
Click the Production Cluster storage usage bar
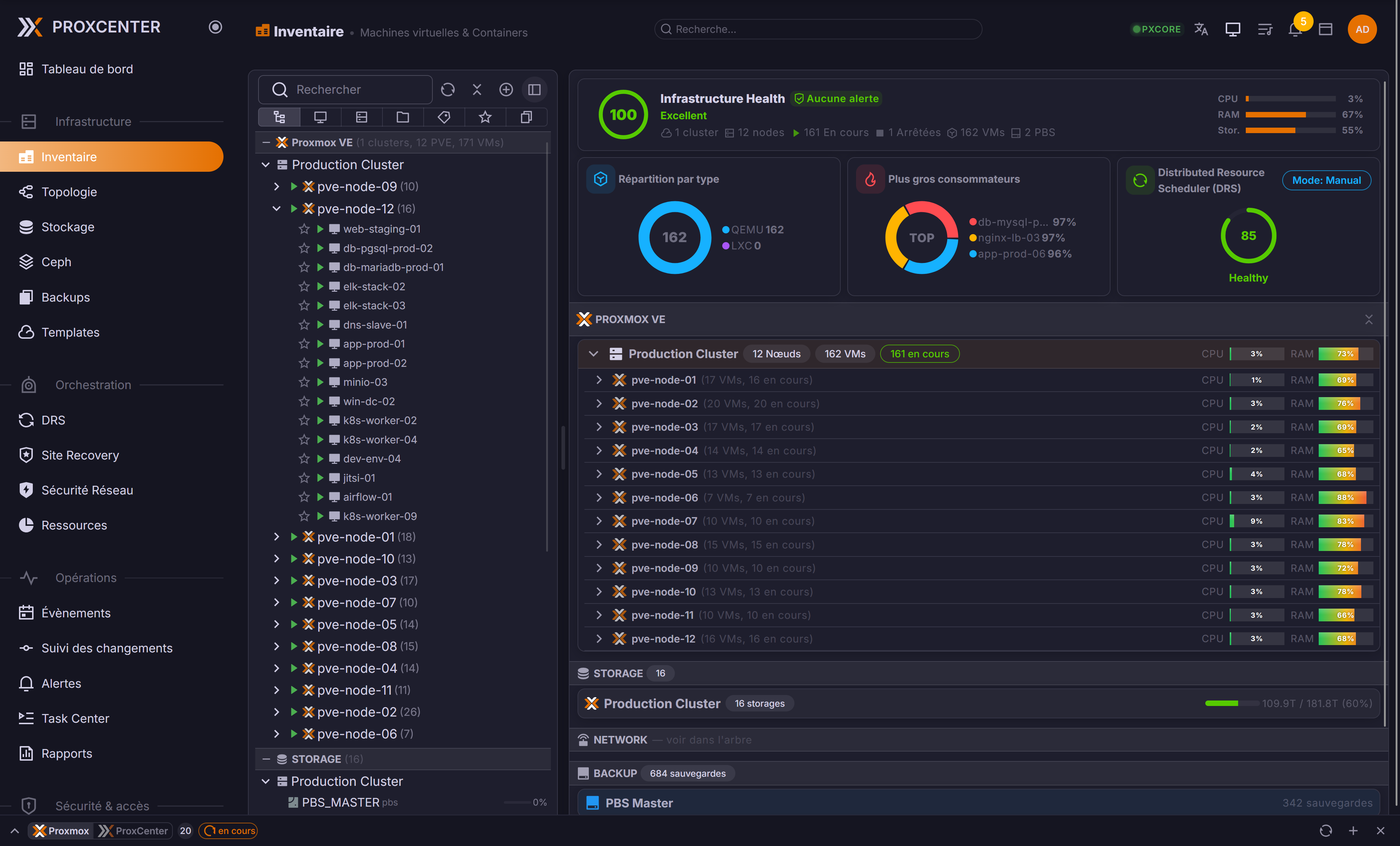click(x=1232, y=703)
